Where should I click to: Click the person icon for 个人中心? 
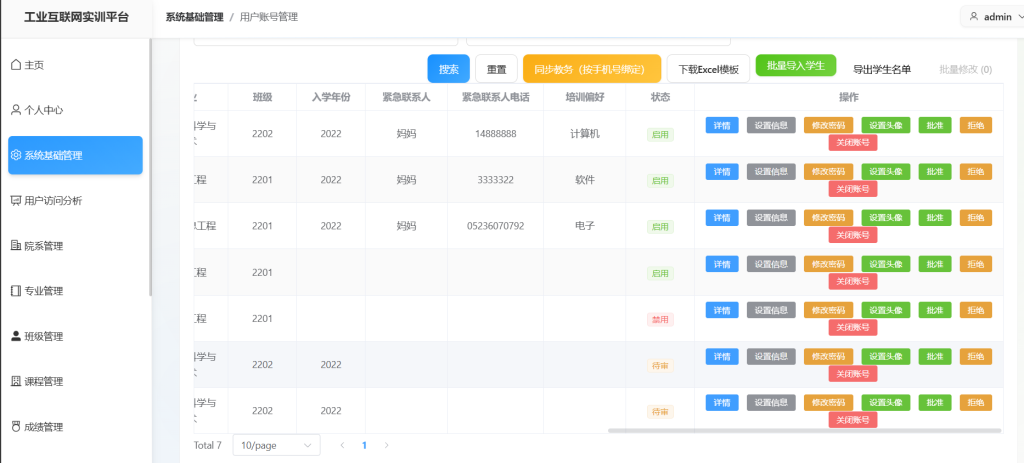[x=16, y=110]
